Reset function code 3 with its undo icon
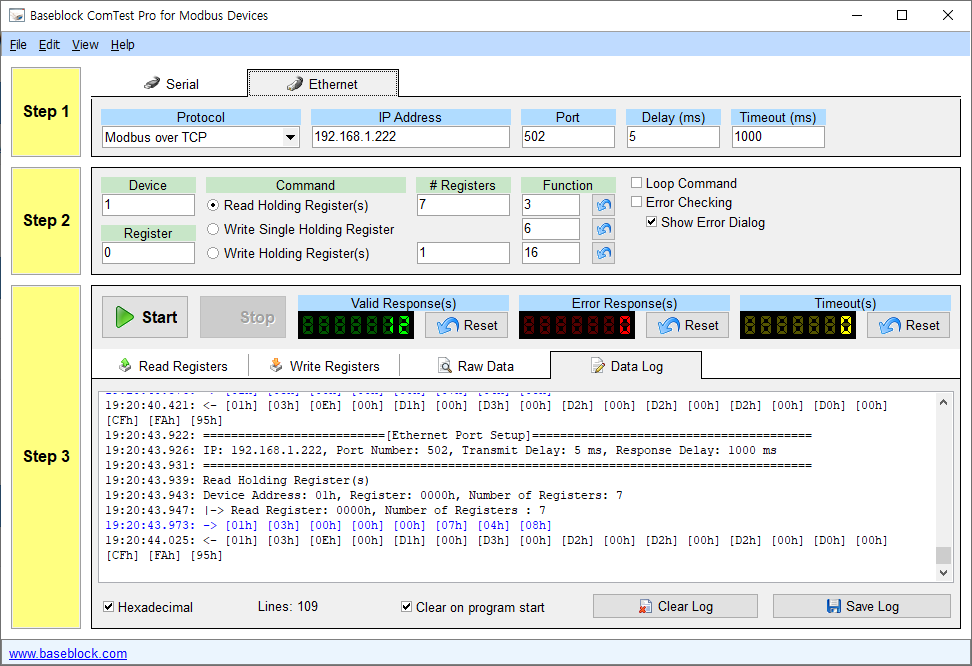 point(603,205)
